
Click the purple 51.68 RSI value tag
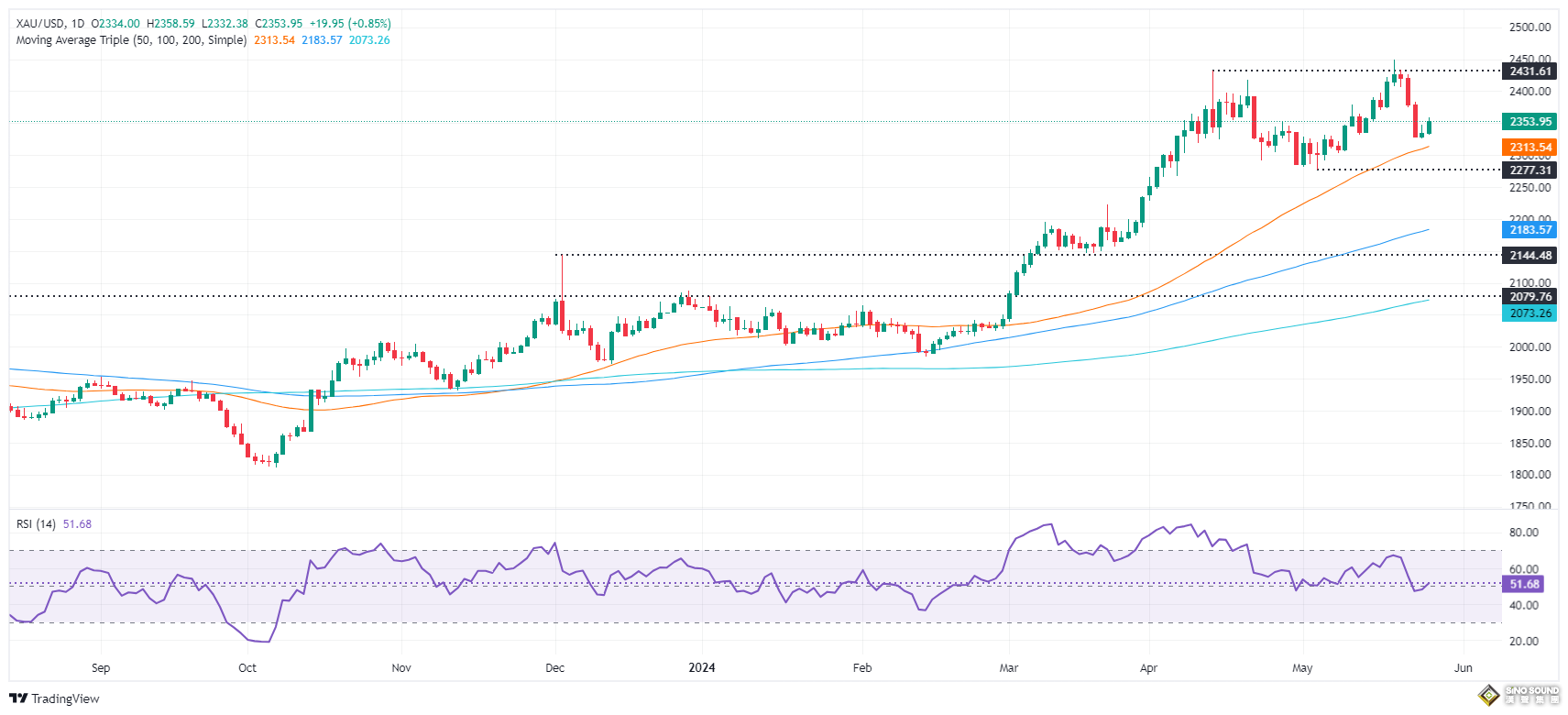(x=1524, y=584)
